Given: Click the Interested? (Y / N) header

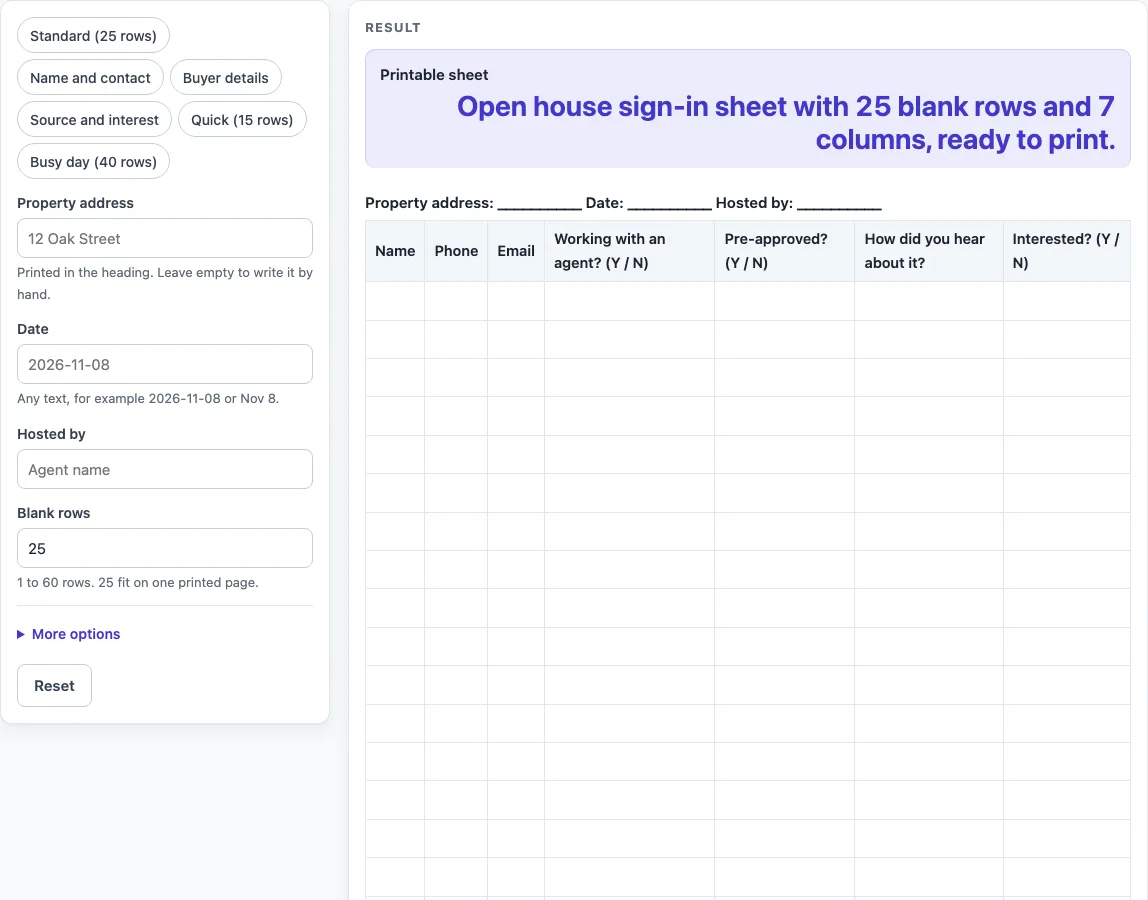Looking at the screenshot, I should pos(1067,250).
